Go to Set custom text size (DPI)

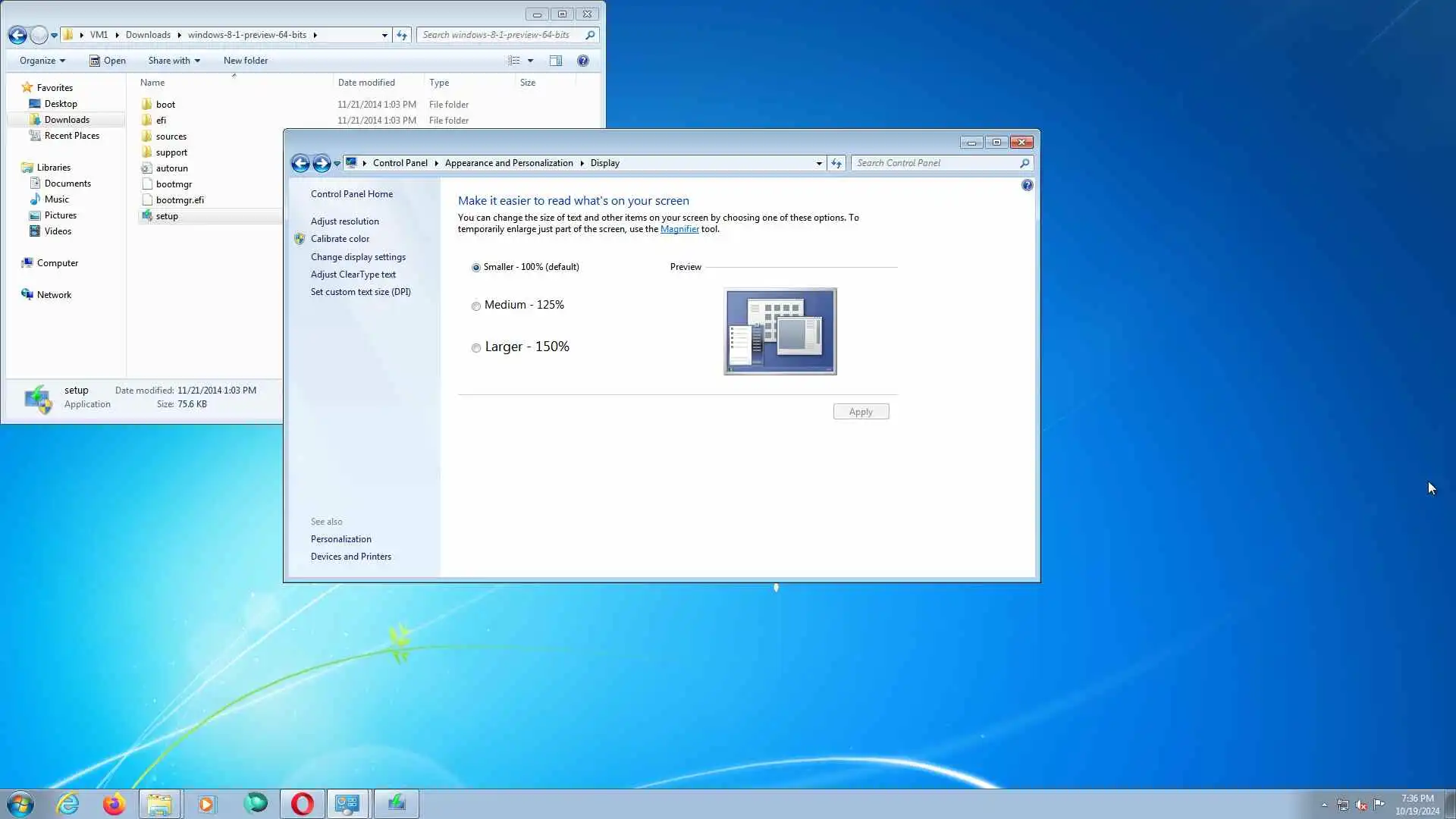click(x=360, y=292)
